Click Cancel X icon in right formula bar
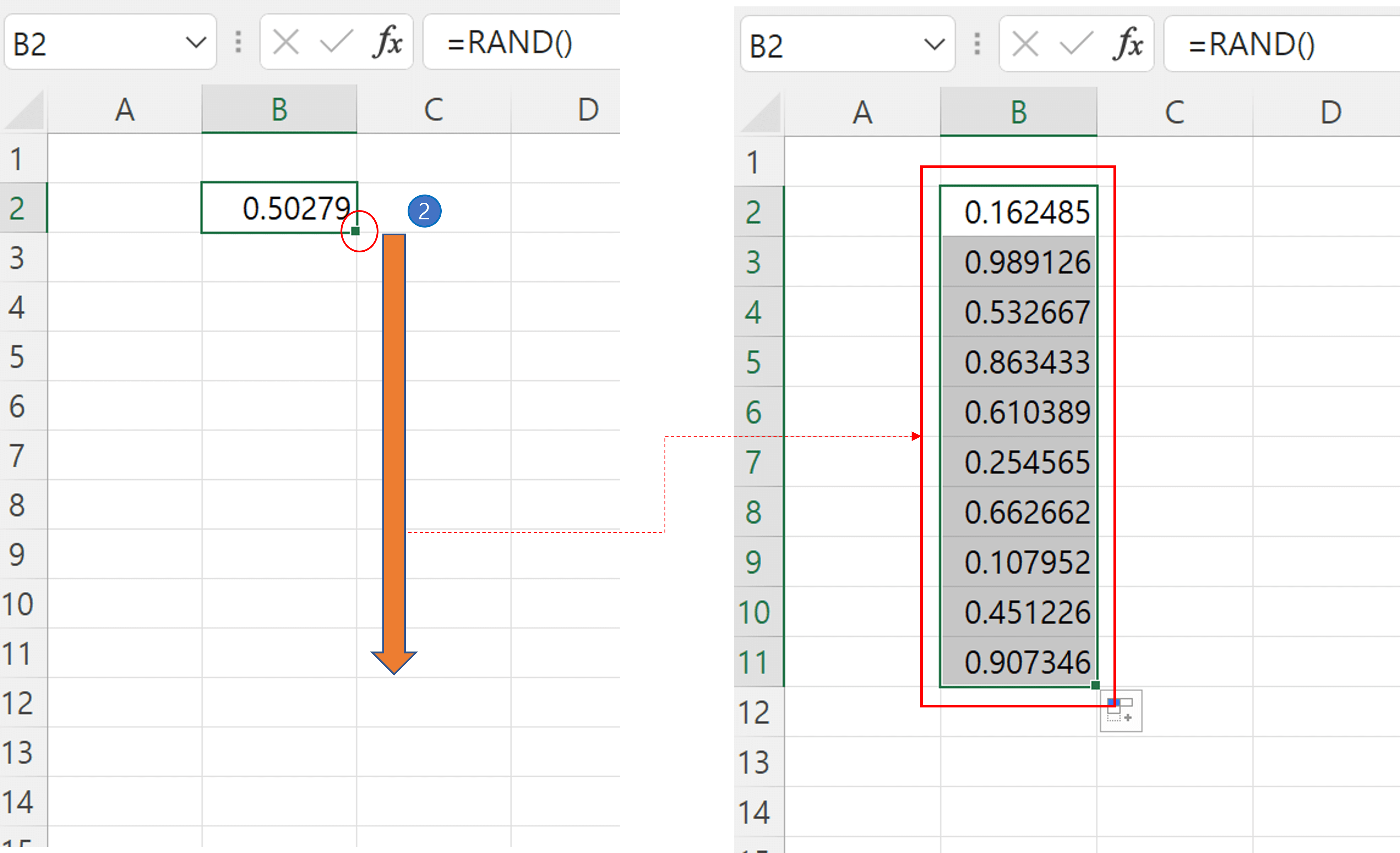Viewport: 1400px width, 853px height. click(1025, 44)
